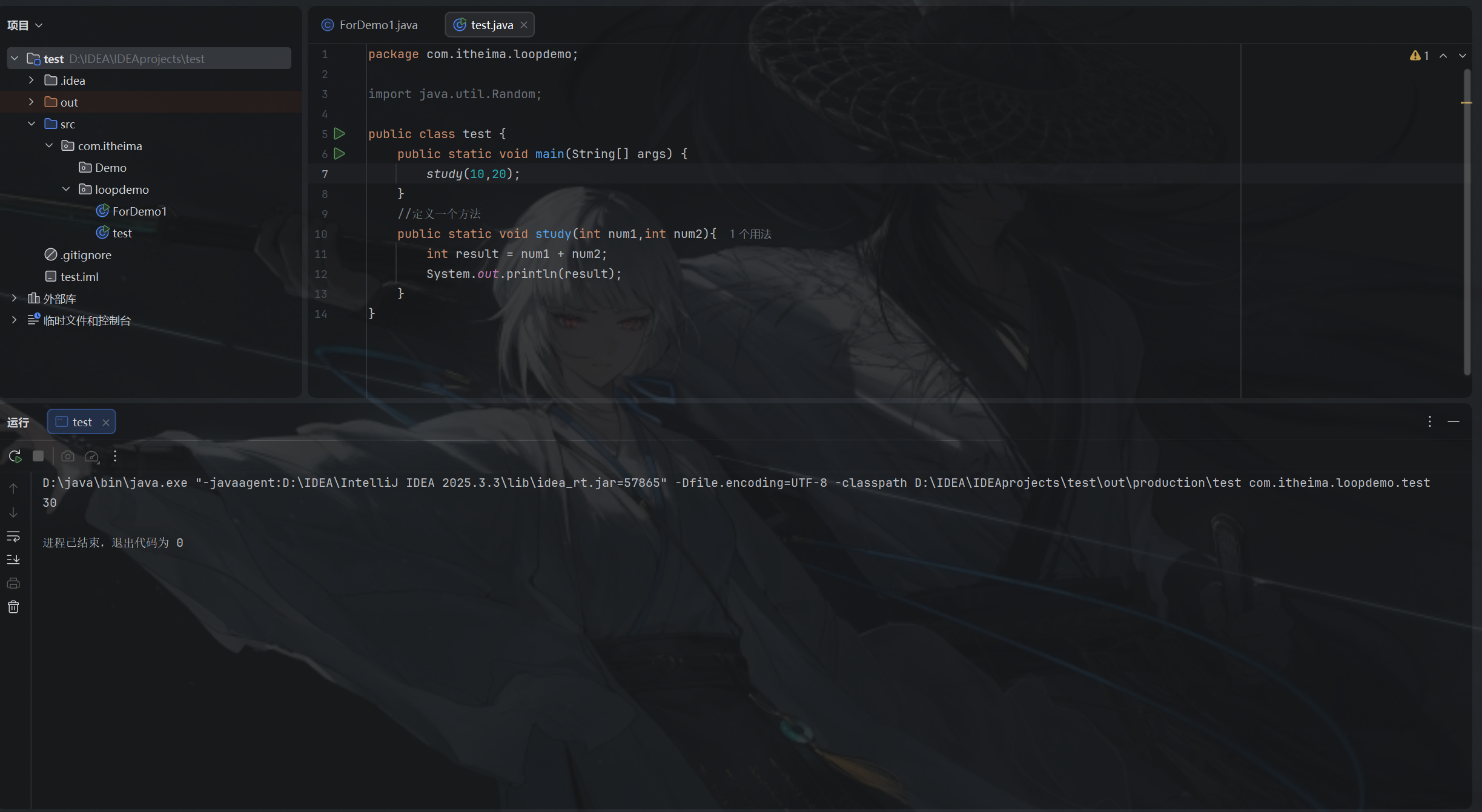Click the java.exe command line output

point(736,483)
